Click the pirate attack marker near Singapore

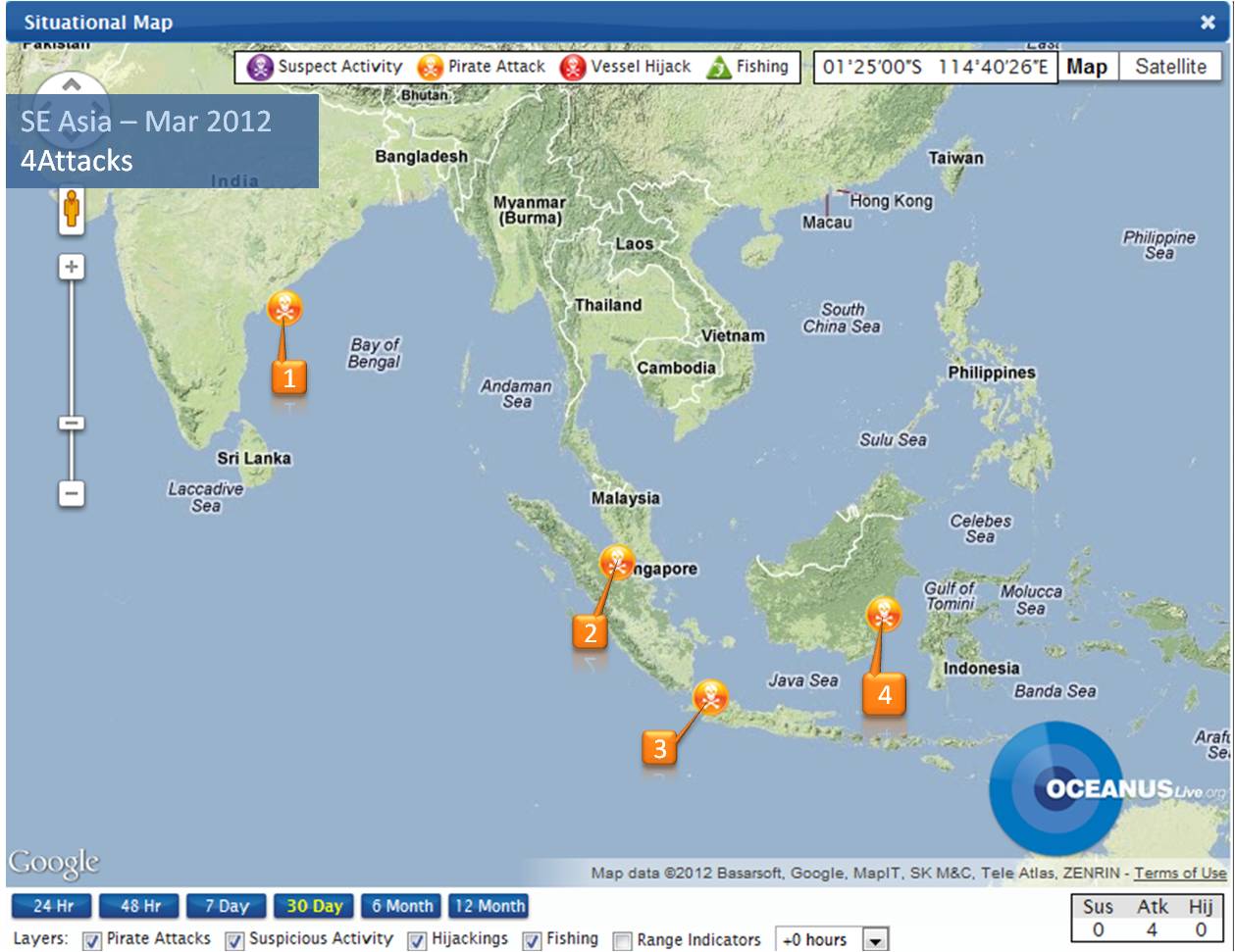coord(616,563)
